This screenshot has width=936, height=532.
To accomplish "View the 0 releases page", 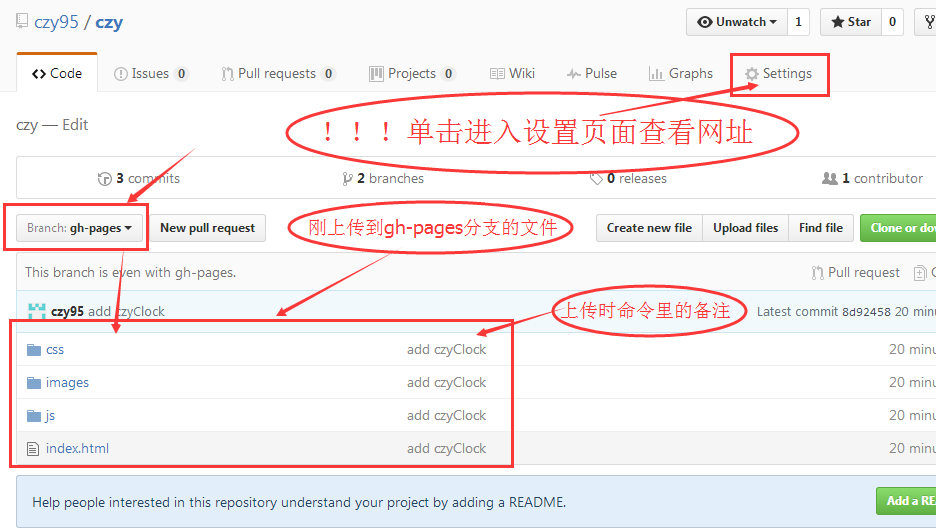I will (x=628, y=179).
